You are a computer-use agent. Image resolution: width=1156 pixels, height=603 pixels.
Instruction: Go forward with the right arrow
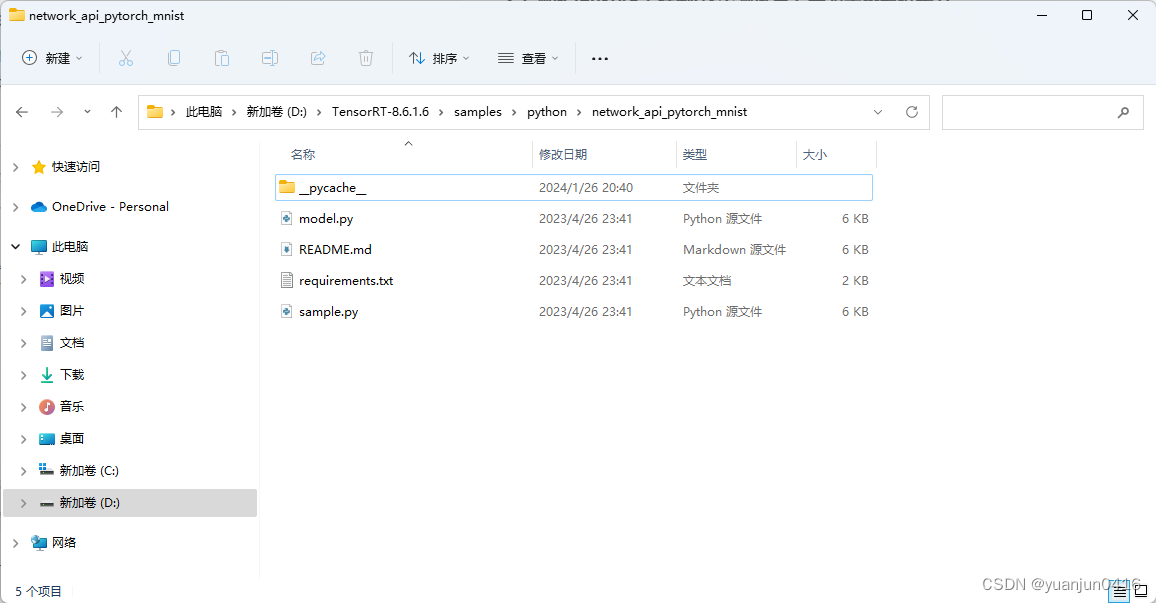click(57, 112)
